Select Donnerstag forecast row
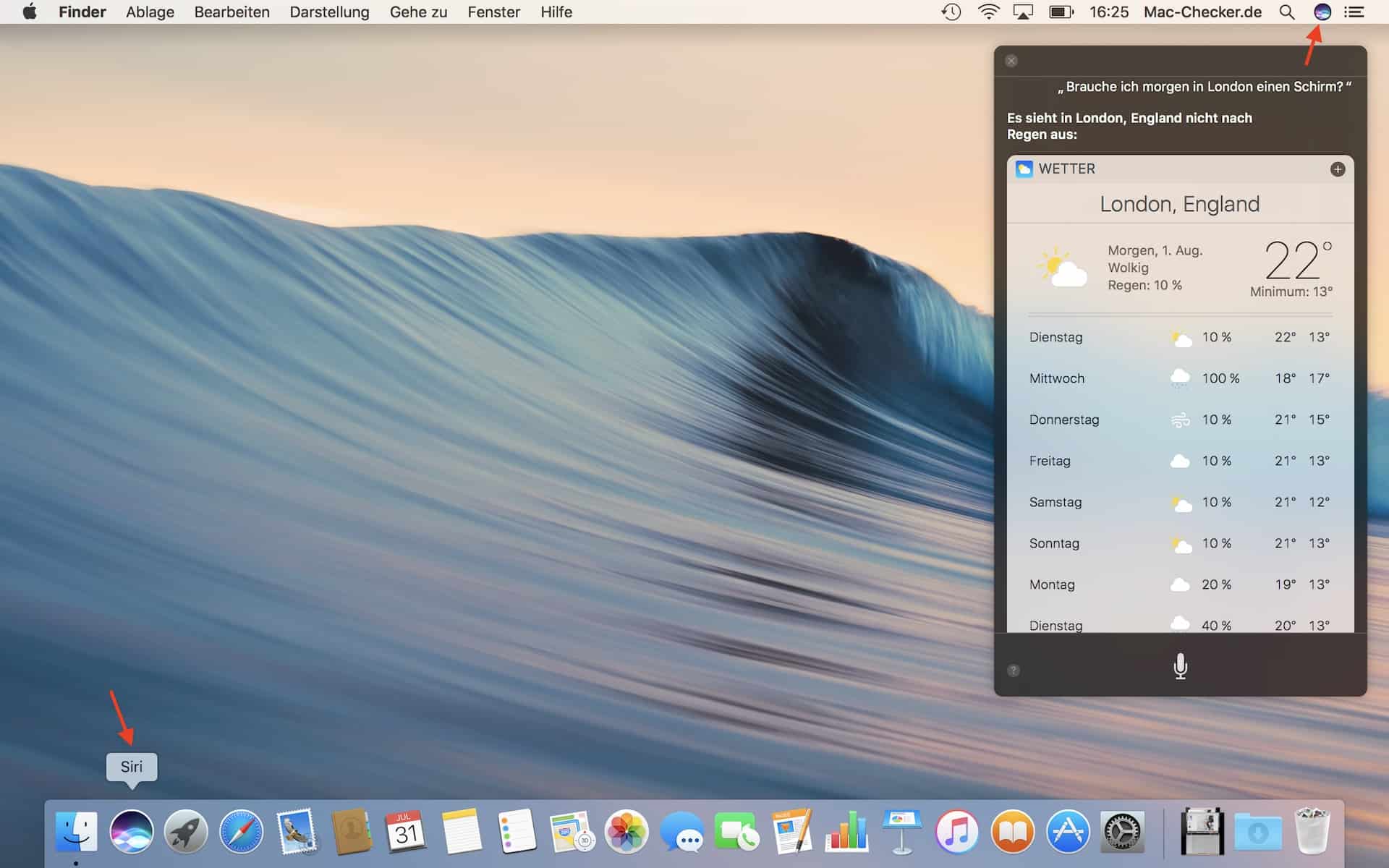This screenshot has width=1389, height=868. pos(1180,420)
